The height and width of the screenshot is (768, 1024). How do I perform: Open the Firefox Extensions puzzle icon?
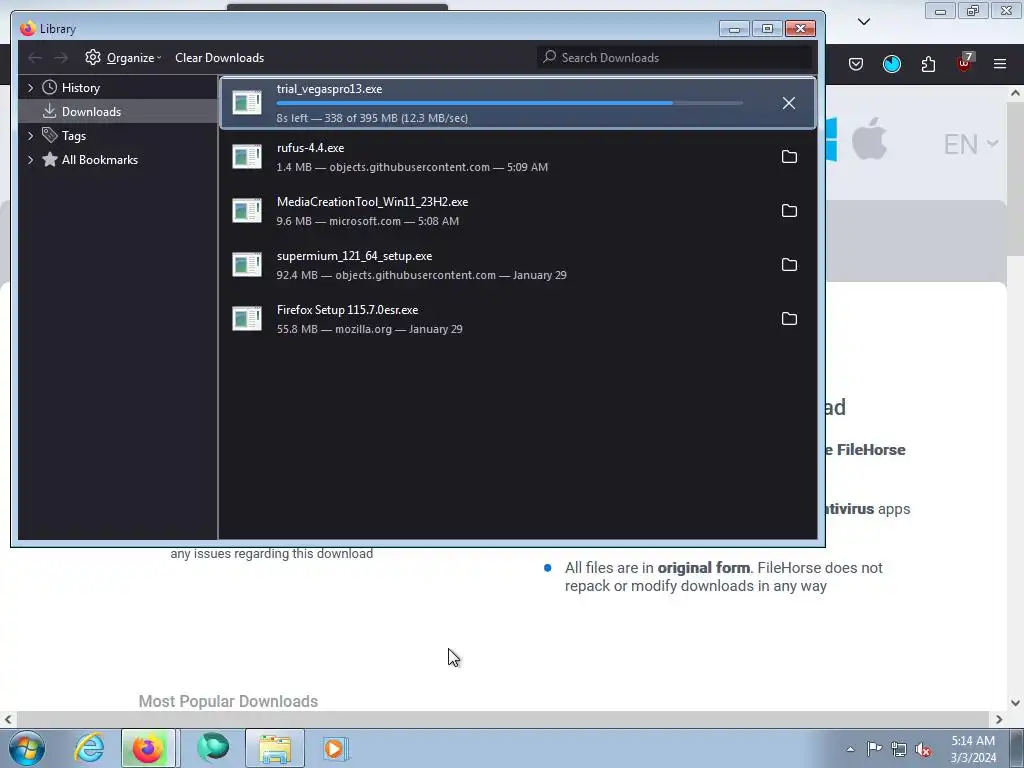pyautogui.click(x=928, y=64)
